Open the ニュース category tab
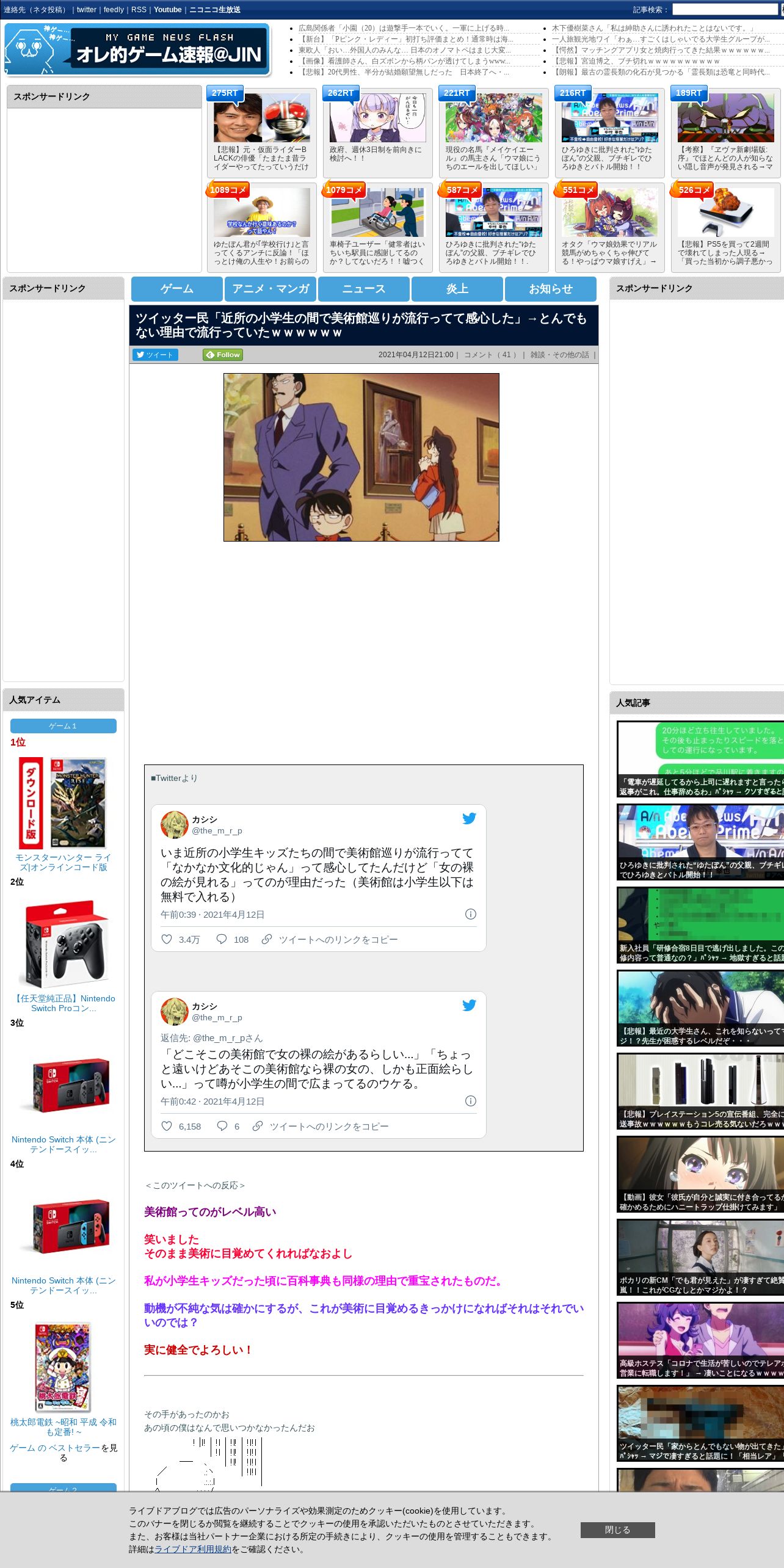The height and width of the screenshot is (1568, 784). (364, 289)
